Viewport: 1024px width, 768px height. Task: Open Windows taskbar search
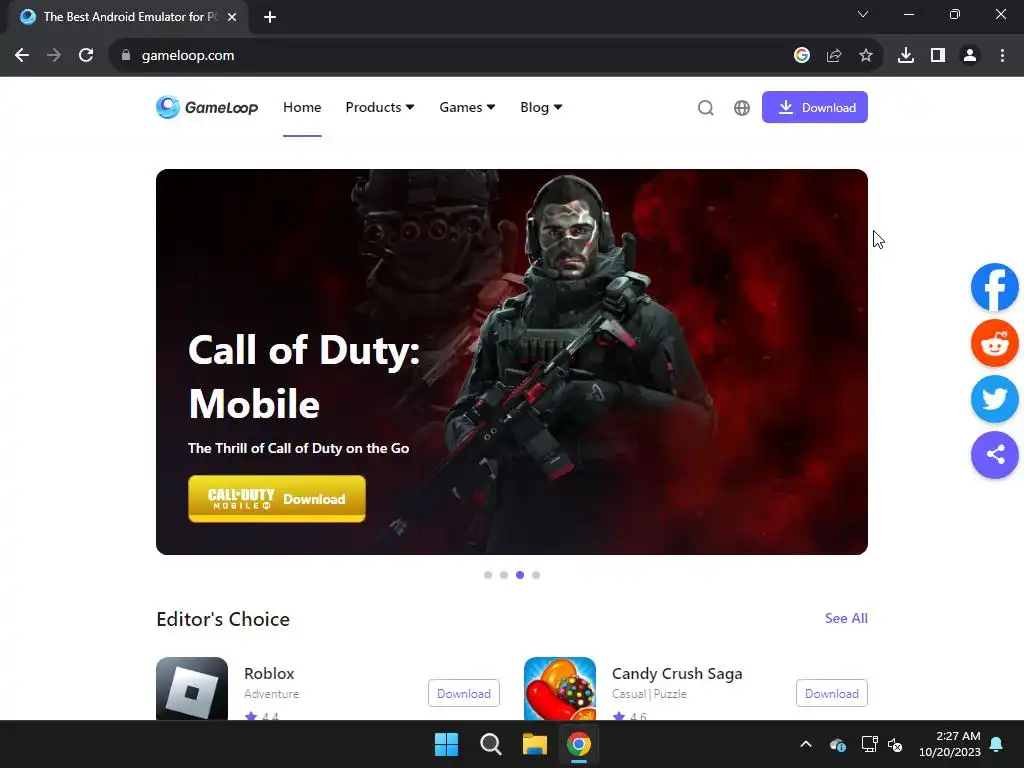coord(490,744)
